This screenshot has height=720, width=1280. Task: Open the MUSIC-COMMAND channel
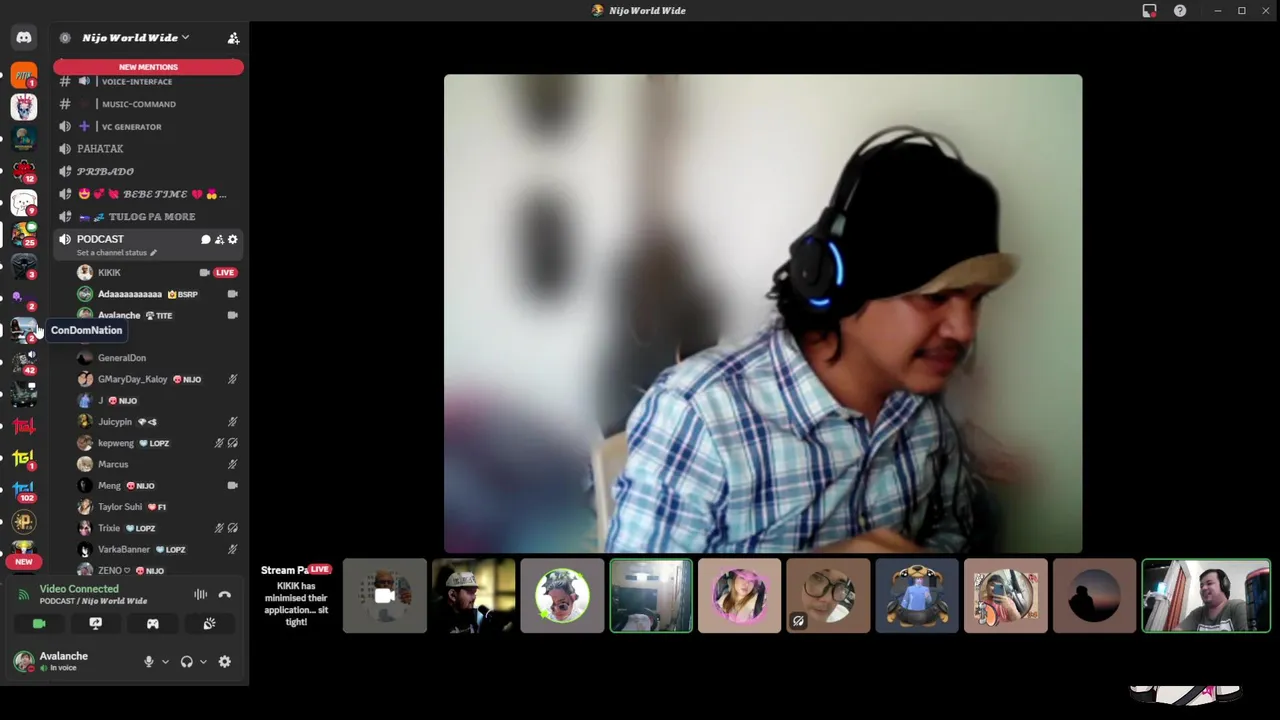tap(148, 104)
